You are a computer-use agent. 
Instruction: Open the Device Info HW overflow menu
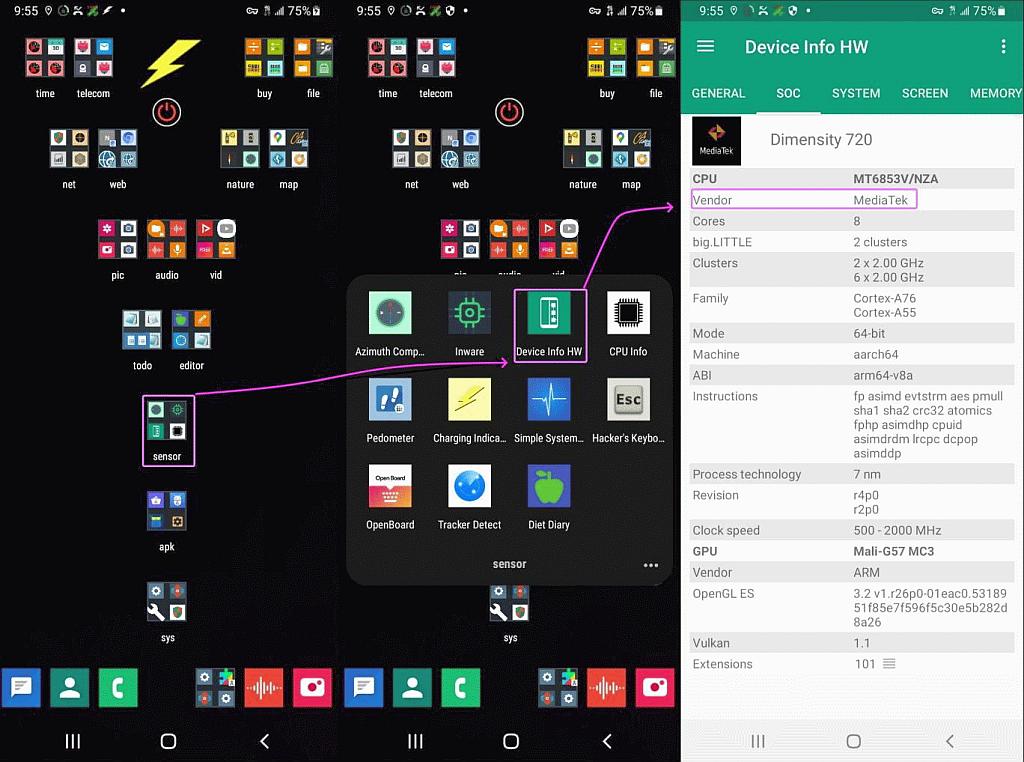click(1003, 46)
